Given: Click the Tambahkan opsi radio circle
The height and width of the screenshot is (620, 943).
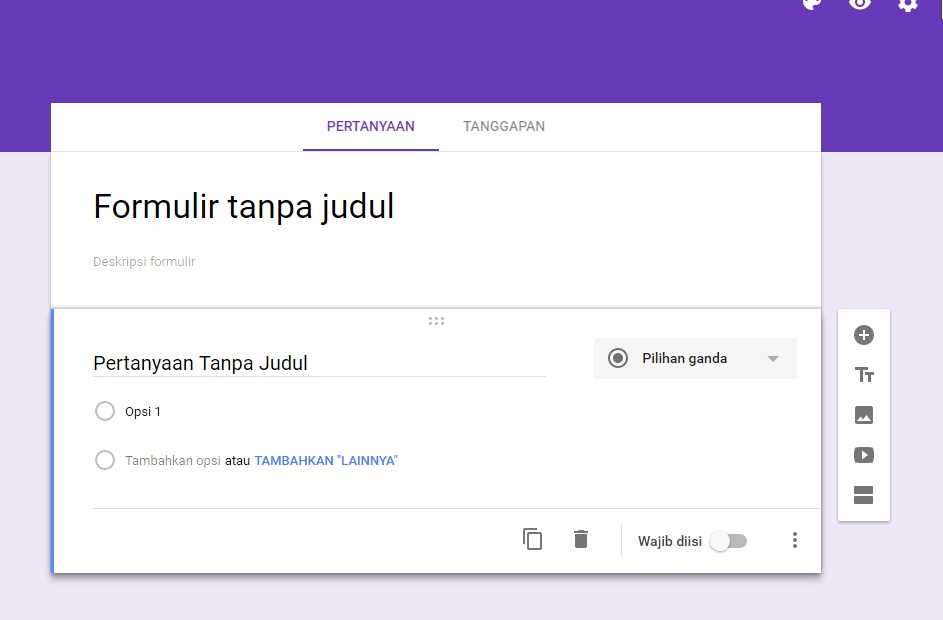Looking at the screenshot, I should point(105,460).
